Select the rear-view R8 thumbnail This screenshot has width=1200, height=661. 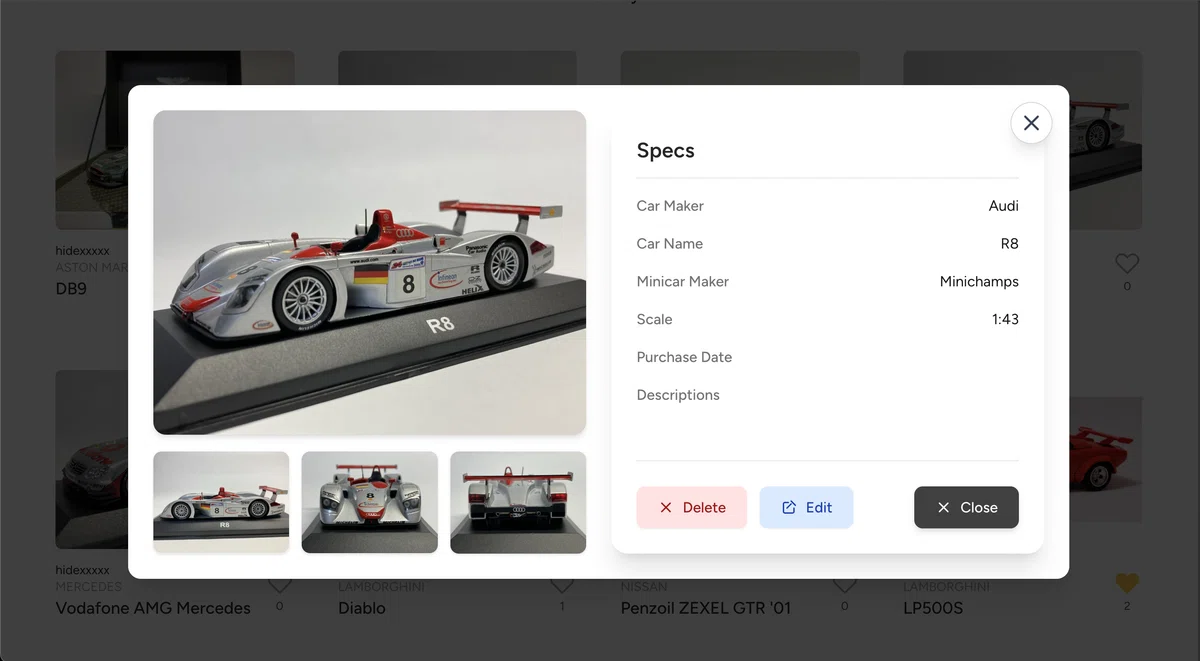(x=518, y=502)
